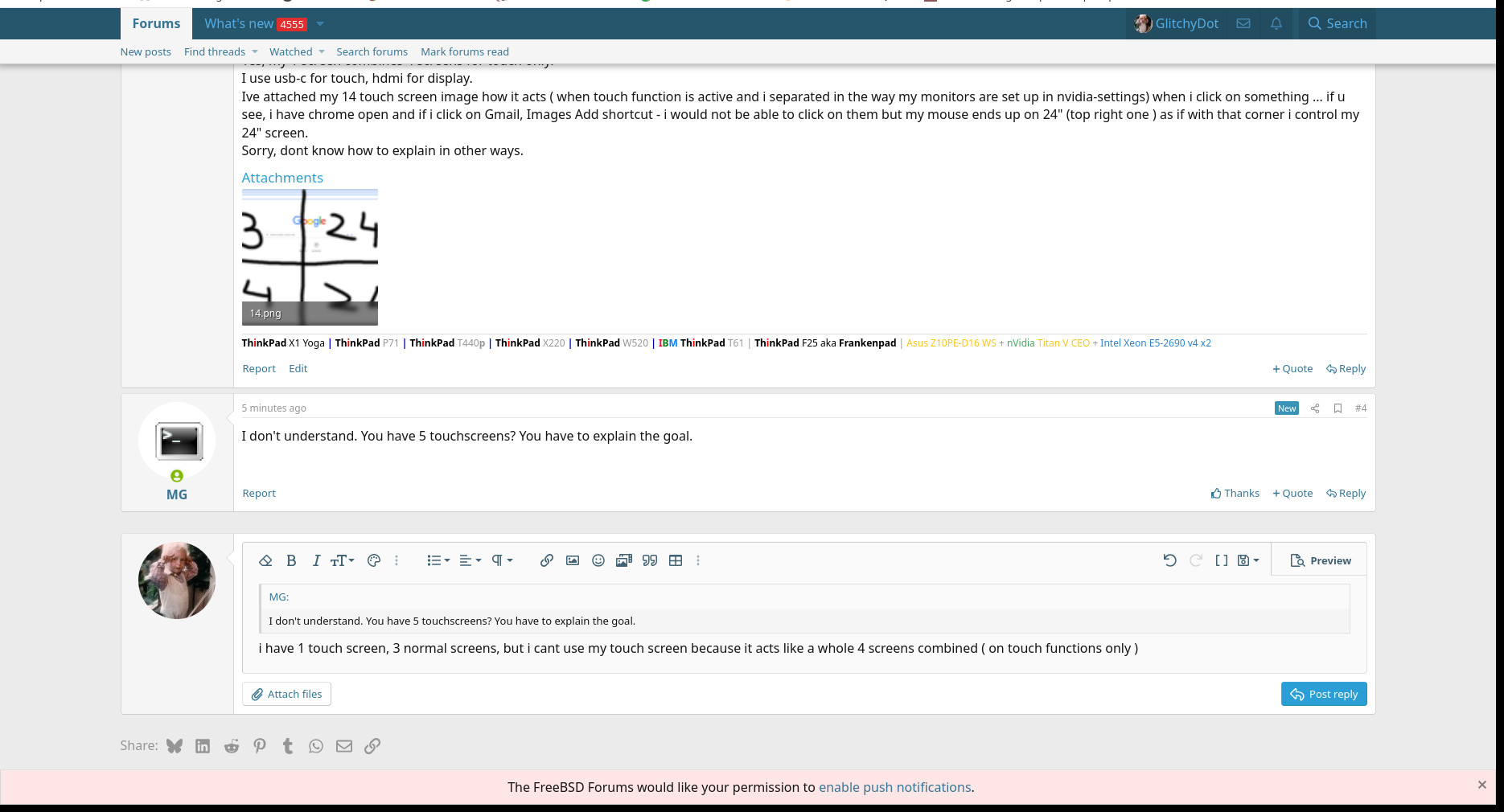
Task: Open the smilies emoji picker
Action: coord(598,560)
